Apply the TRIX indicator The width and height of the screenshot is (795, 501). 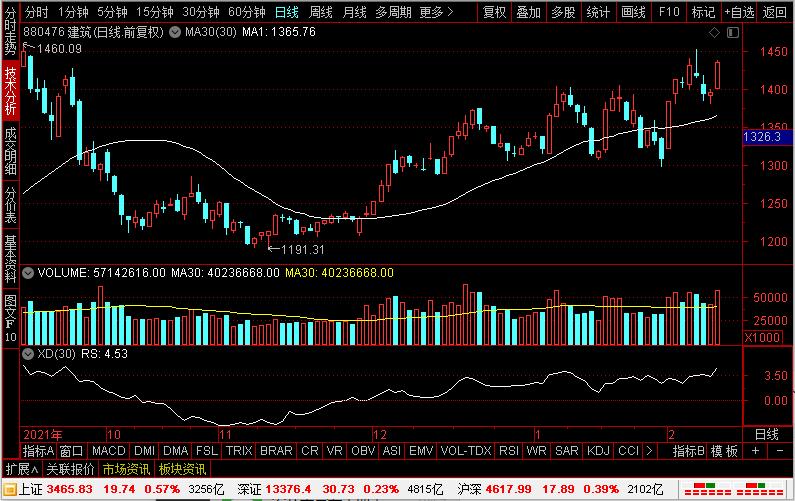[x=239, y=451]
